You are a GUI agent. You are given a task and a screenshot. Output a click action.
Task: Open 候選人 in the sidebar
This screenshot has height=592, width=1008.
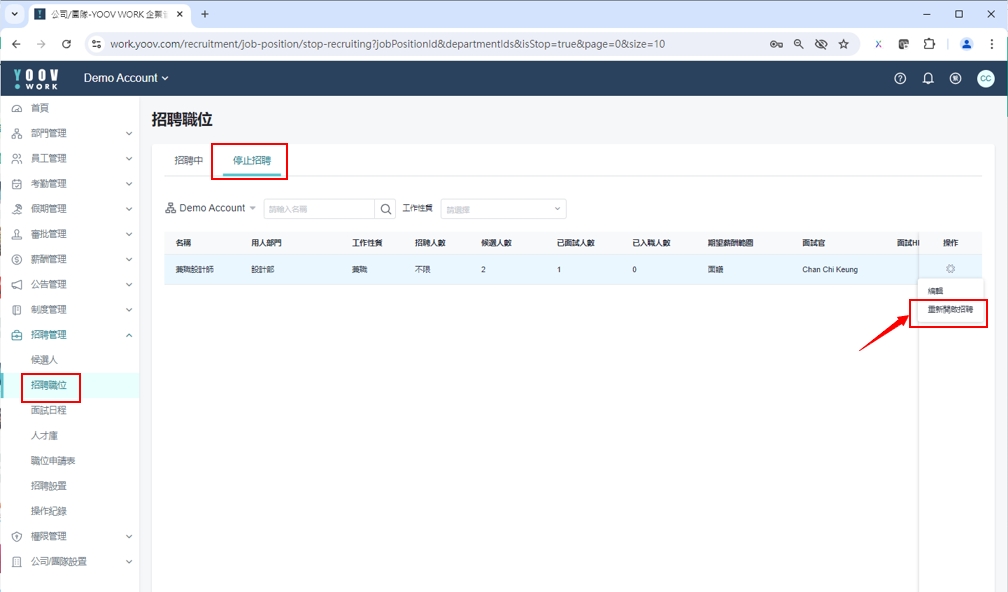point(45,359)
